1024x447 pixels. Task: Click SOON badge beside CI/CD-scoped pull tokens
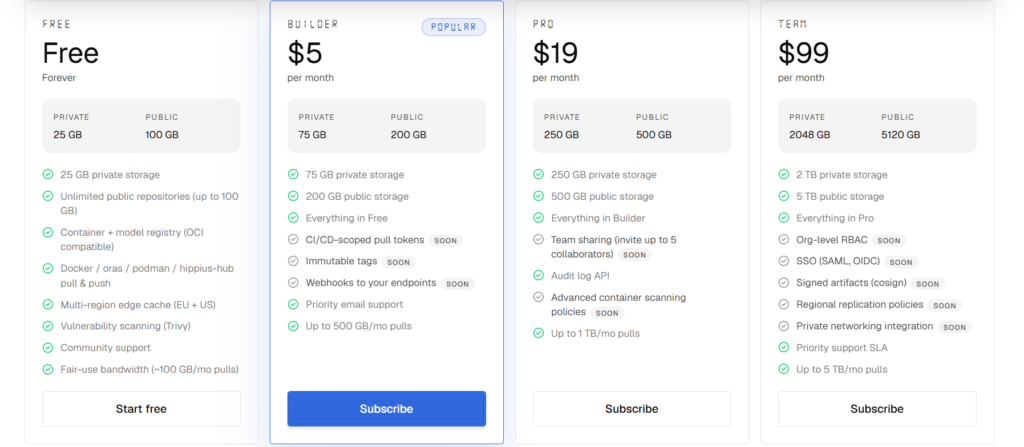pyautogui.click(x=445, y=240)
